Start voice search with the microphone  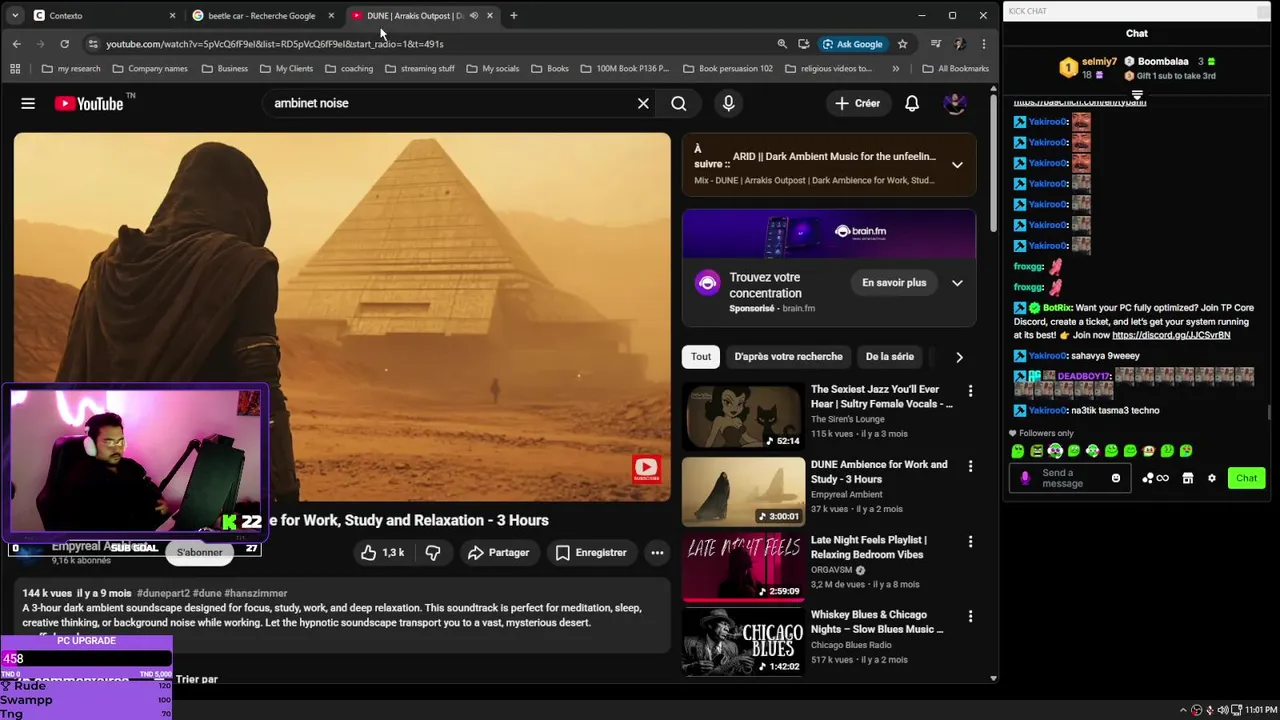pyautogui.click(x=728, y=103)
